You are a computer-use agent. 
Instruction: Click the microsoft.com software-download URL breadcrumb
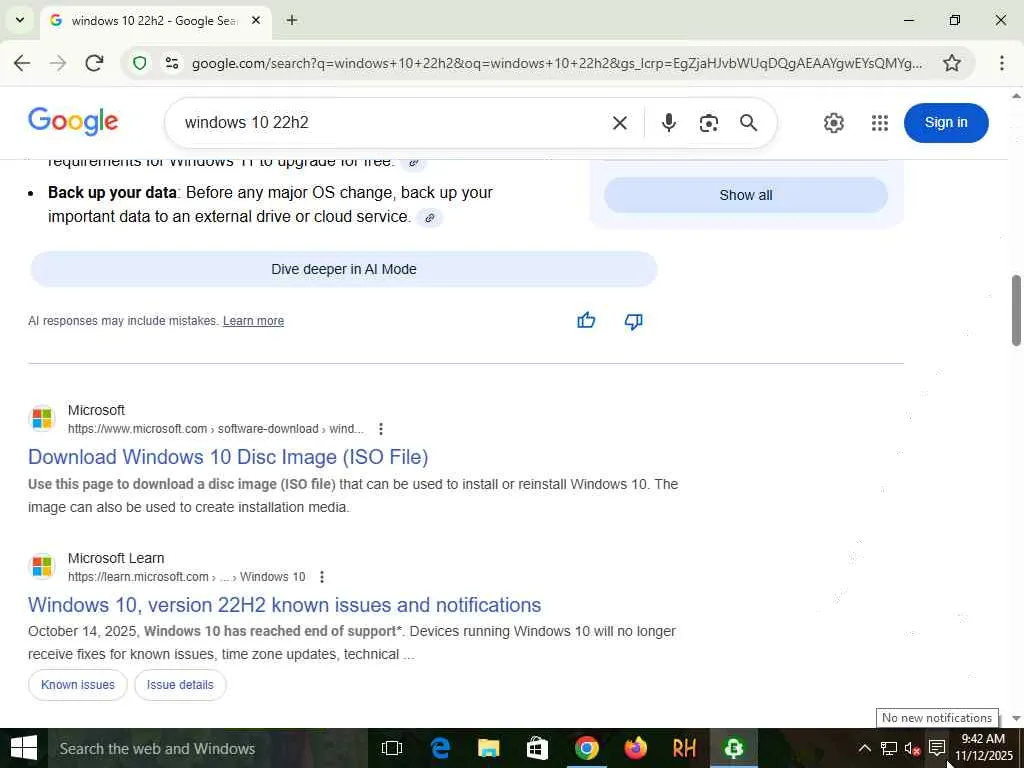pos(216,429)
